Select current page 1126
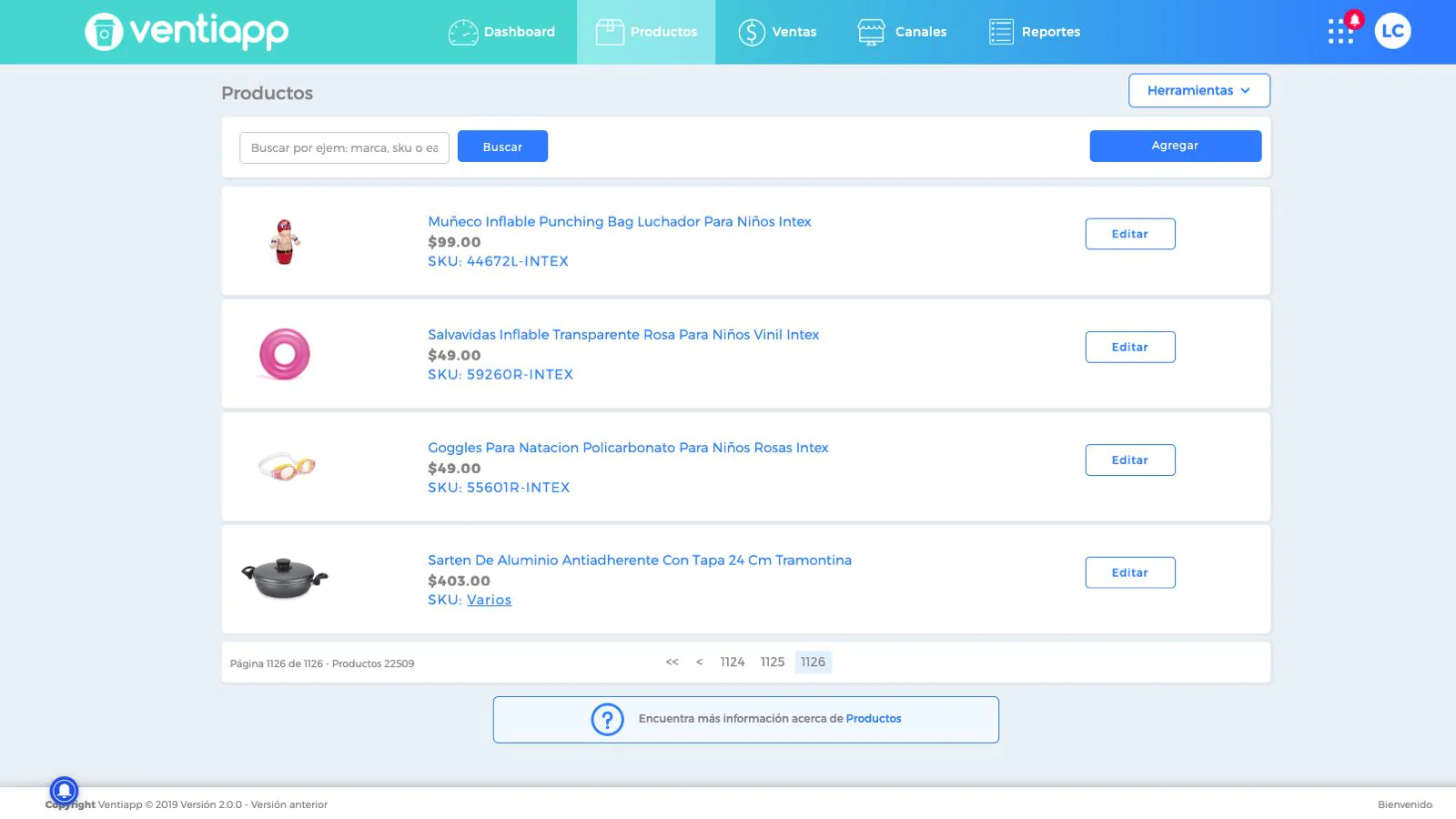 click(x=814, y=662)
